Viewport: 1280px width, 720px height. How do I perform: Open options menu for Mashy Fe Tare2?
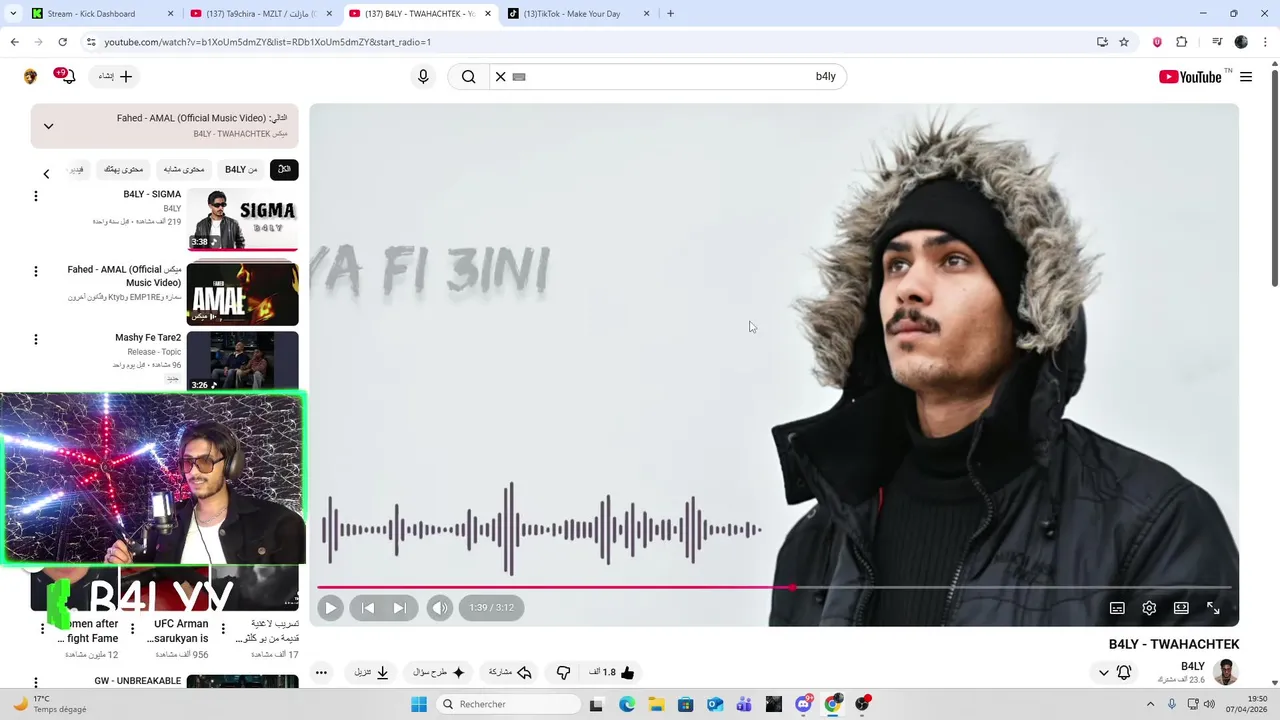(x=36, y=340)
